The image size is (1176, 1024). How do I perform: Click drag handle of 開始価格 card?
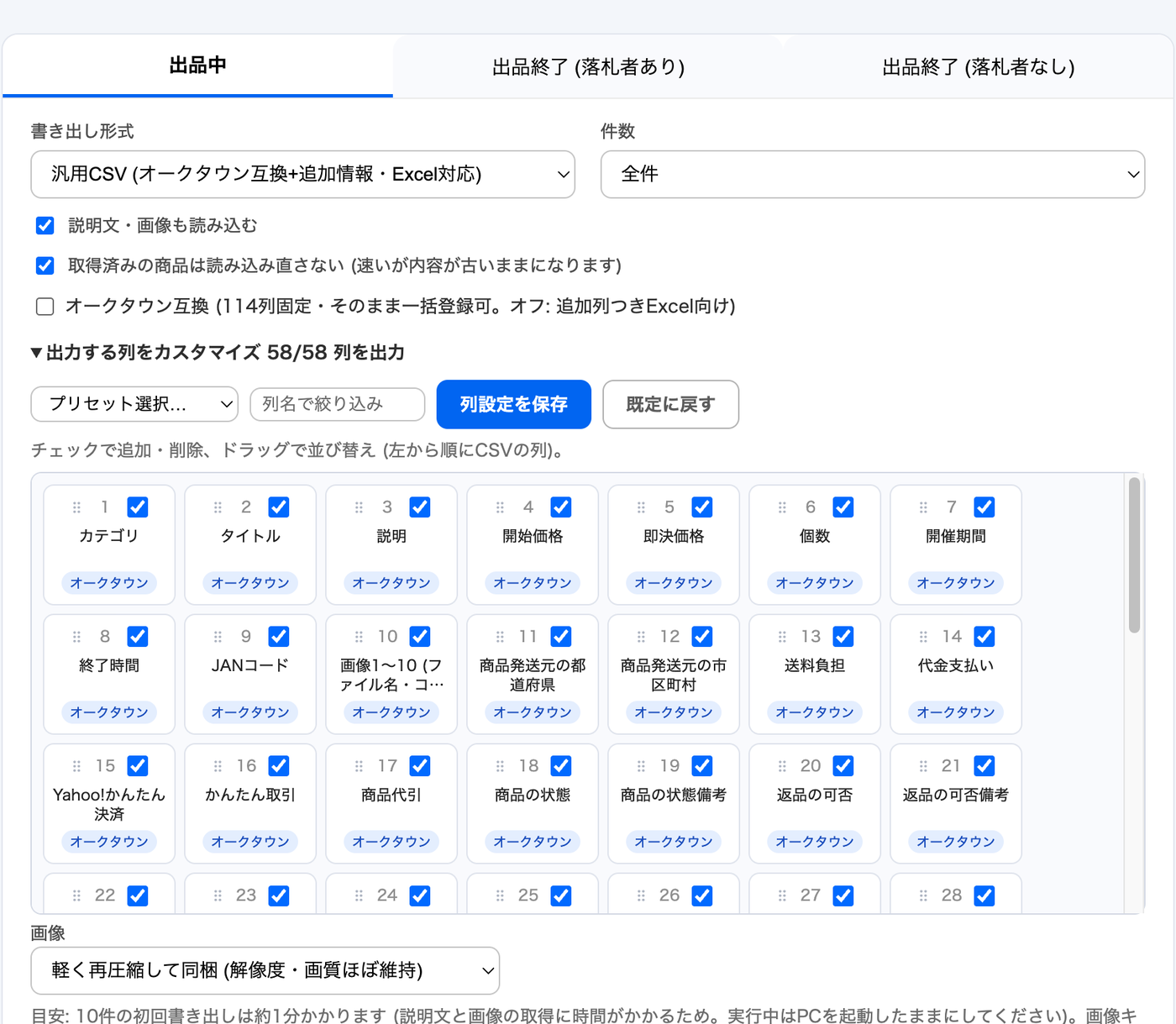(x=500, y=507)
